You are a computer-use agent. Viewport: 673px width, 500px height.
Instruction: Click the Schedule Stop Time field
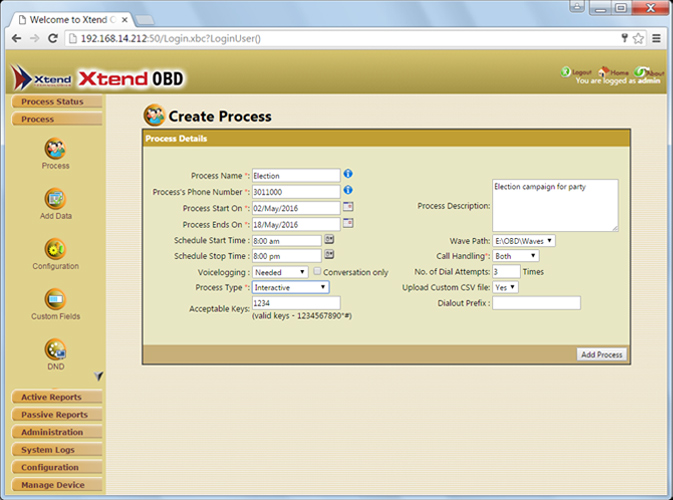pyautogui.click(x=287, y=256)
